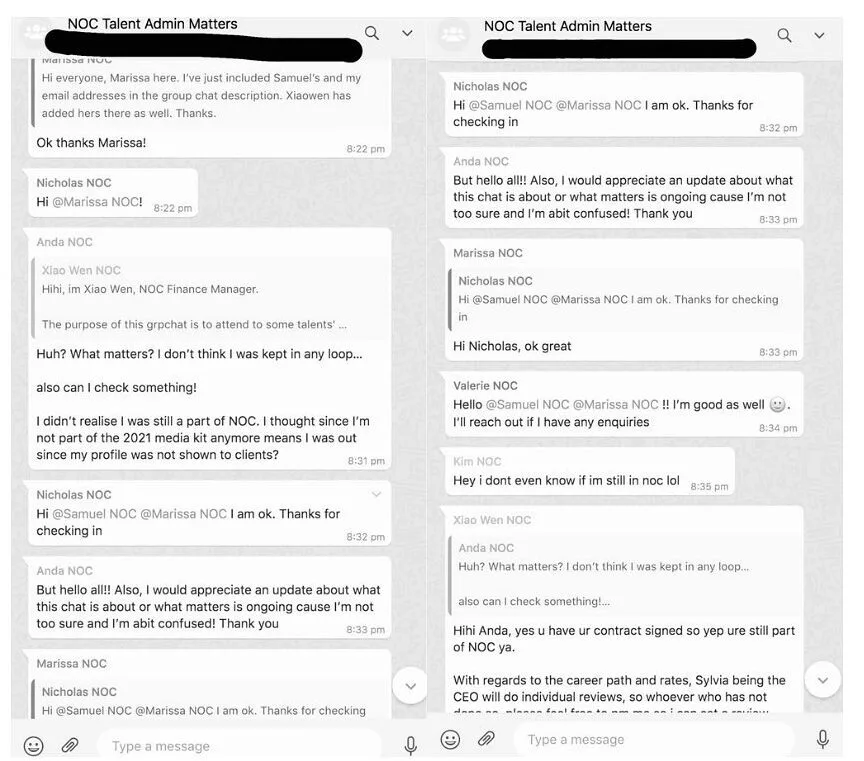
Task: Click the paperclip attach icon in the right chat
Action: (x=486, y=739)
